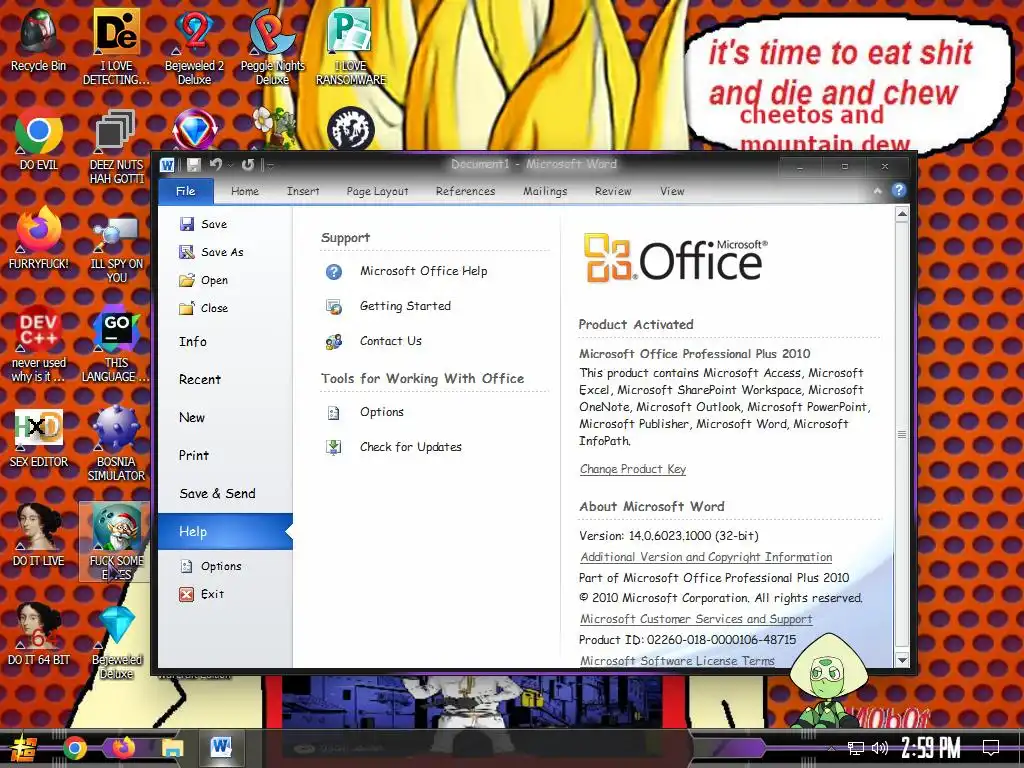
Task: Open the Mailings tab
Action: point(545,191)
